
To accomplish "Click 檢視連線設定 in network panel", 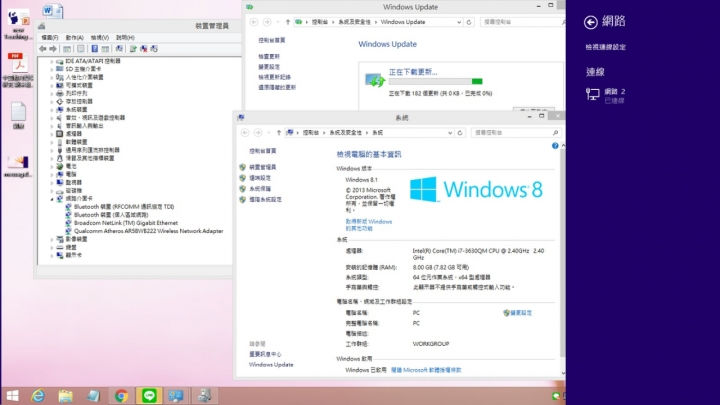I will pos(605,47).
